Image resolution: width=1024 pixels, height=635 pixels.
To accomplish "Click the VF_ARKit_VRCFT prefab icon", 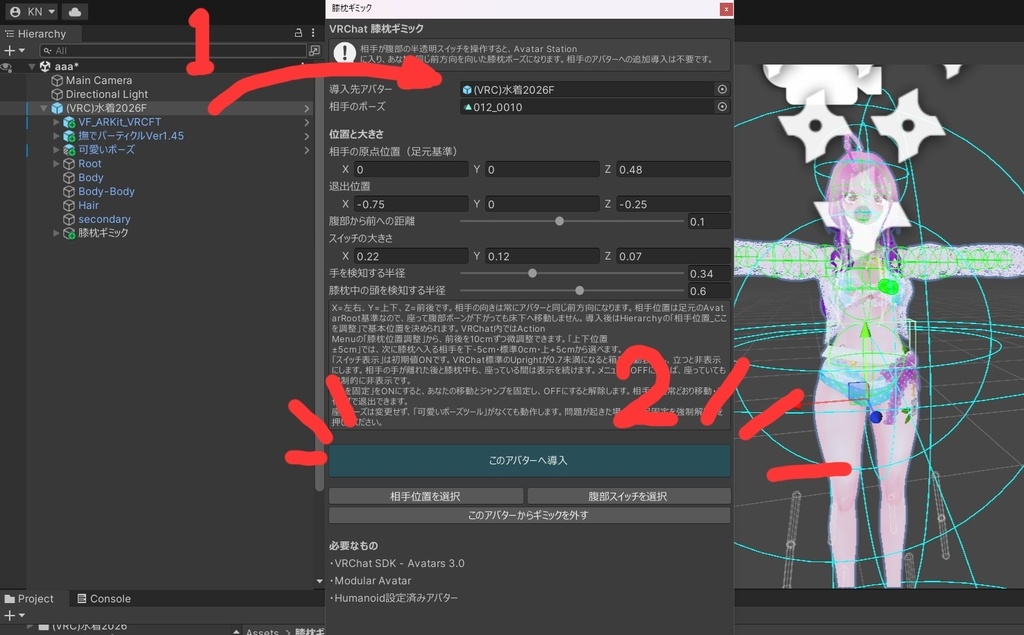I will click(x=69, y=122).
